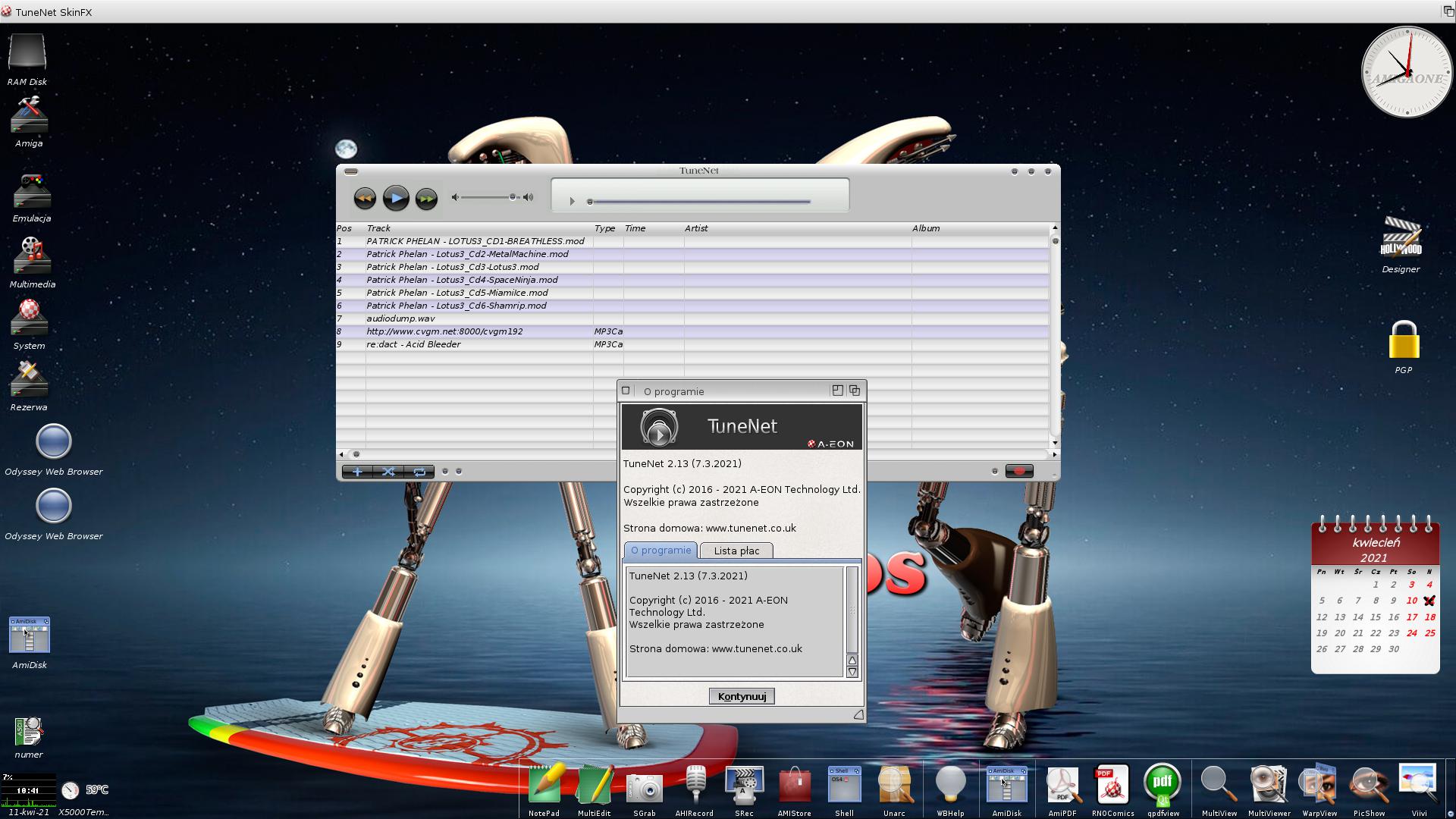Open the AmiDisk desktop icon
The width and height of the screenshot is (1456, 819).
(30, 642)
